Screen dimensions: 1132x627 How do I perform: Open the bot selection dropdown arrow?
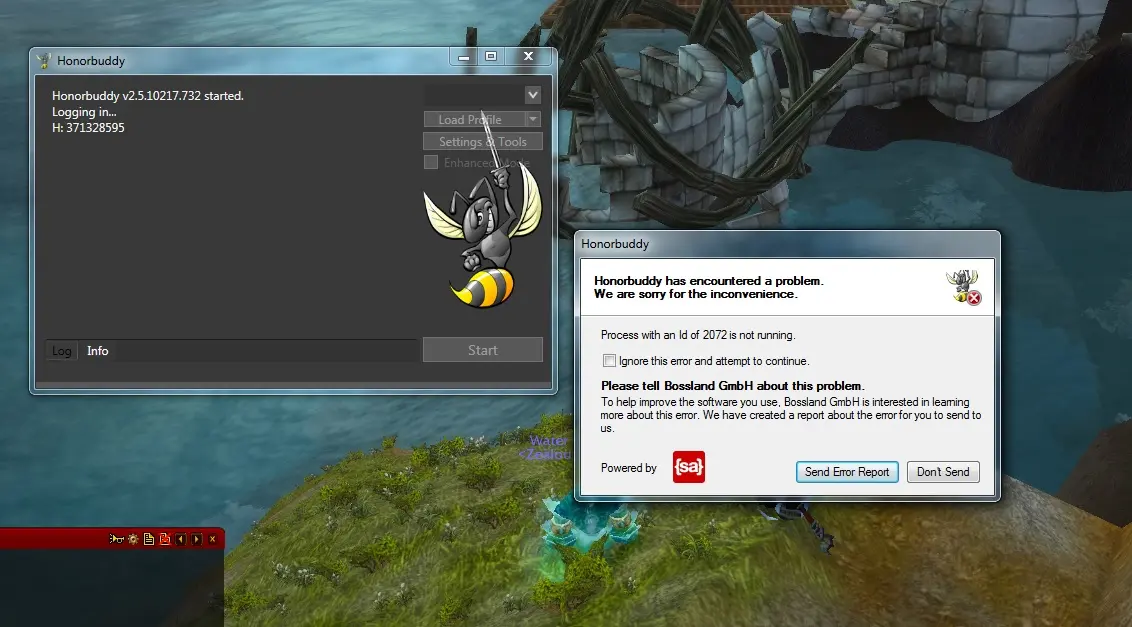tap(533, 95)
